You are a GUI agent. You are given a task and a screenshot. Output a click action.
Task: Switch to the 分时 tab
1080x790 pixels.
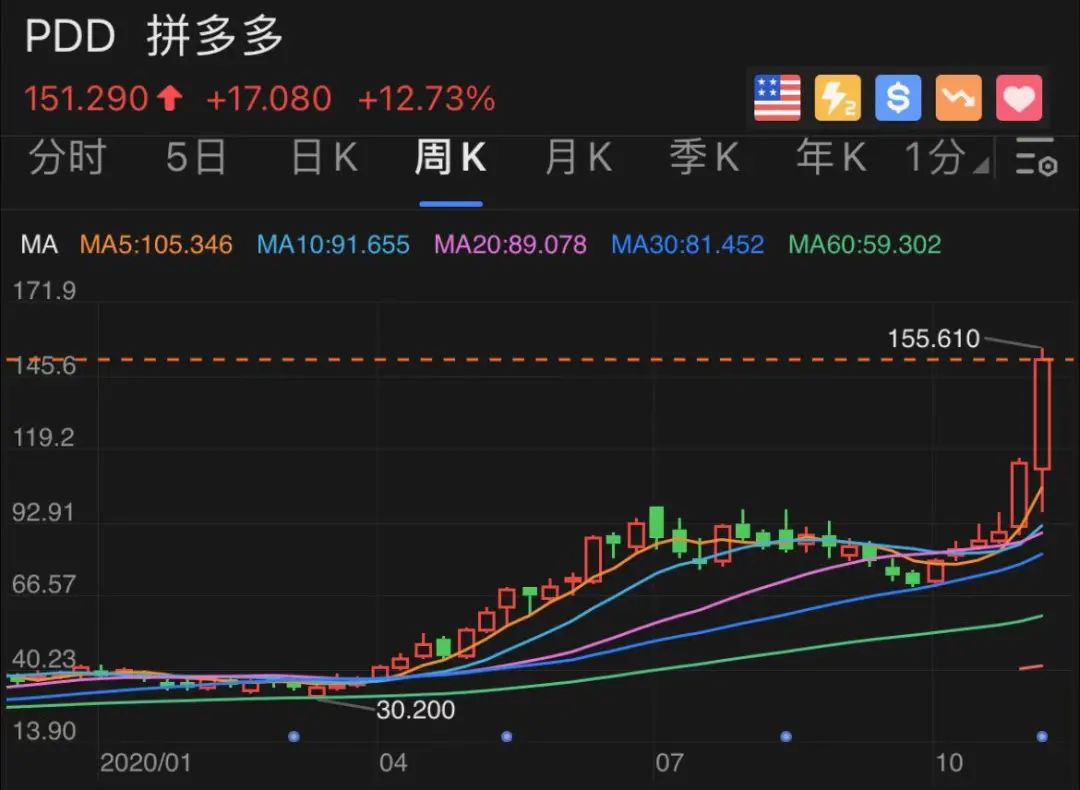(68, 157)
